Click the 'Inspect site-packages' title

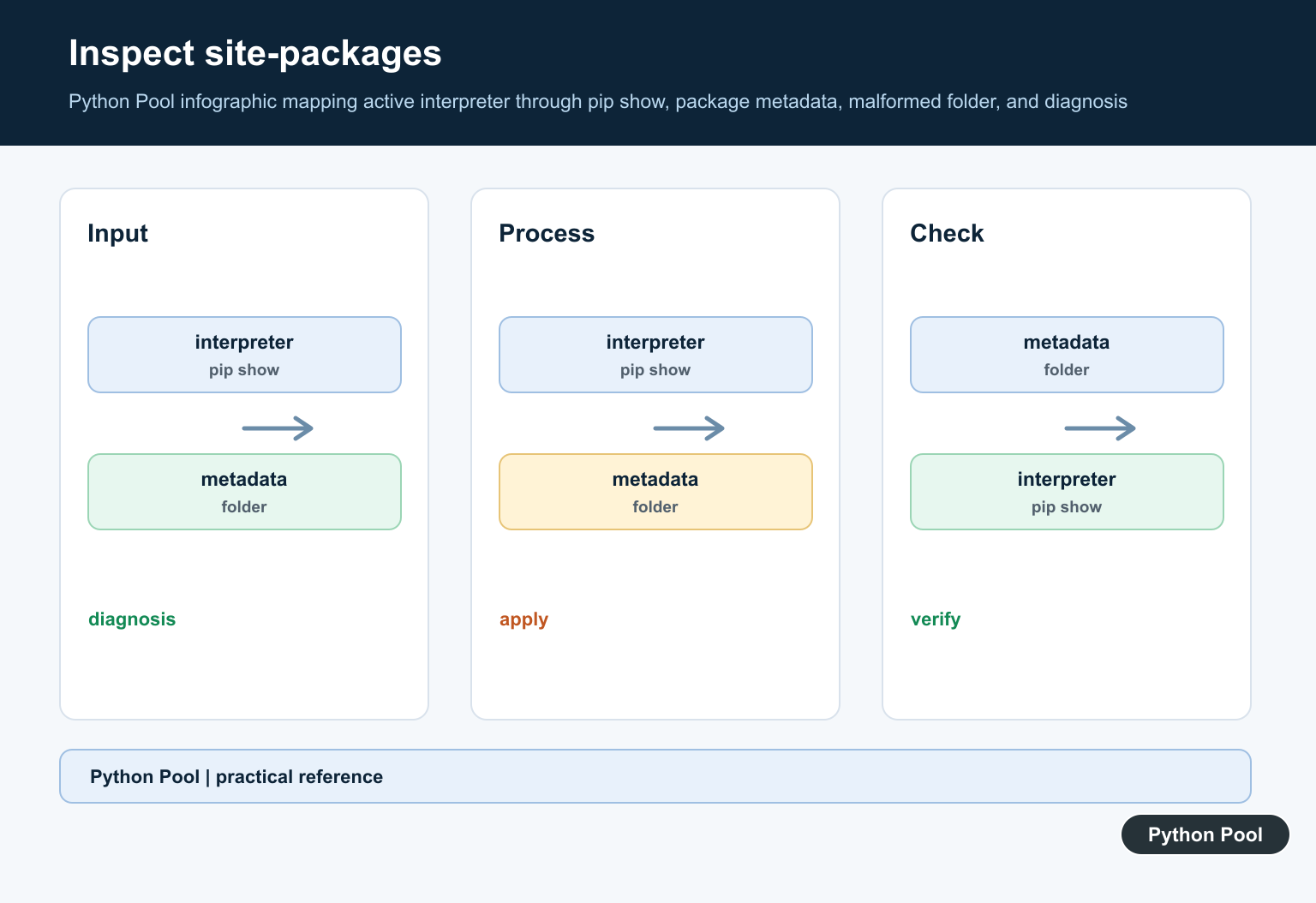pos(255,54)
